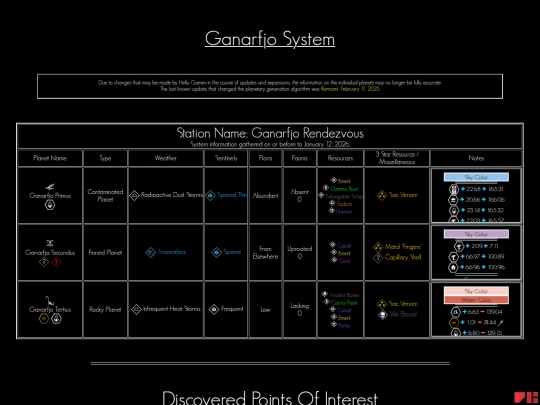
Task: Click the Notes column header
Action: point(476,158)
